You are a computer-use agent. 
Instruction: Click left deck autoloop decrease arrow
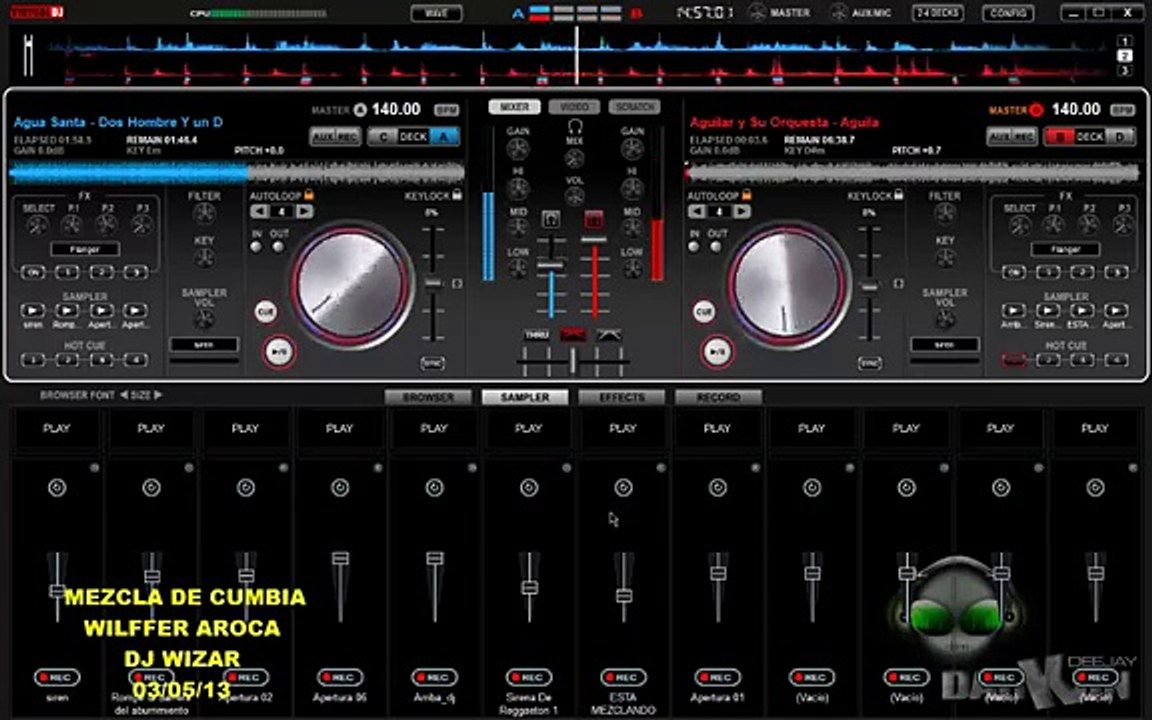pos(259,212)
